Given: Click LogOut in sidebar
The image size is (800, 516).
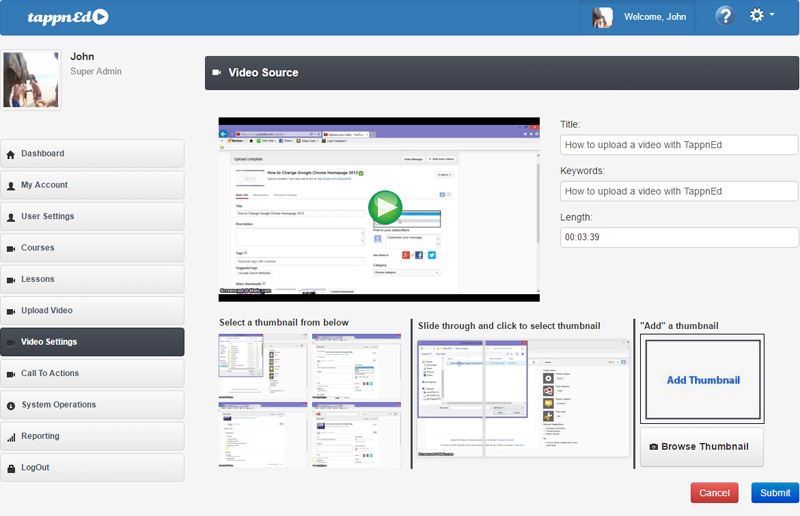Looking at the screenshot, I should (92, 468).
